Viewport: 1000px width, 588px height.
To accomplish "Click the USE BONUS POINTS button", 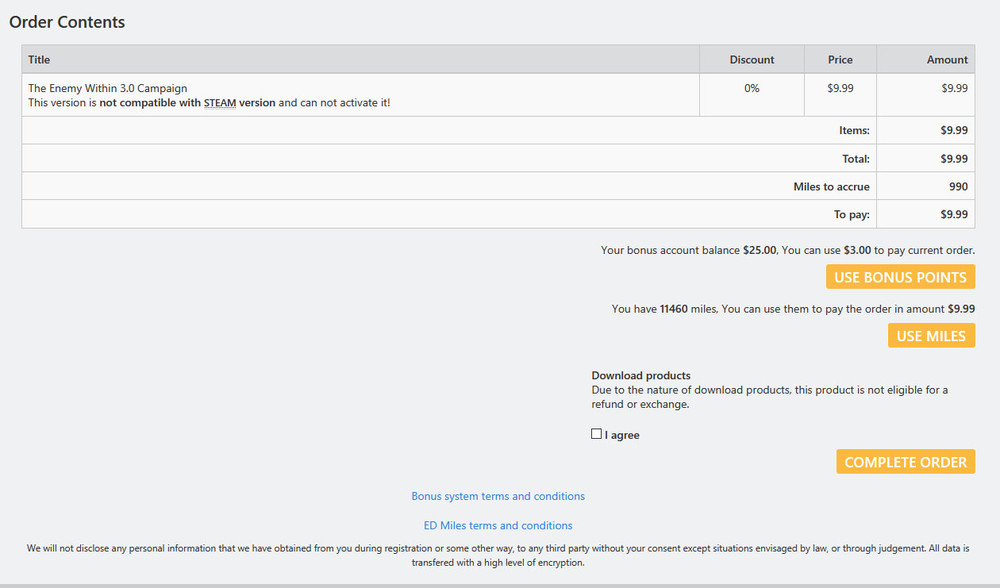I will click(x=900, y=277).
